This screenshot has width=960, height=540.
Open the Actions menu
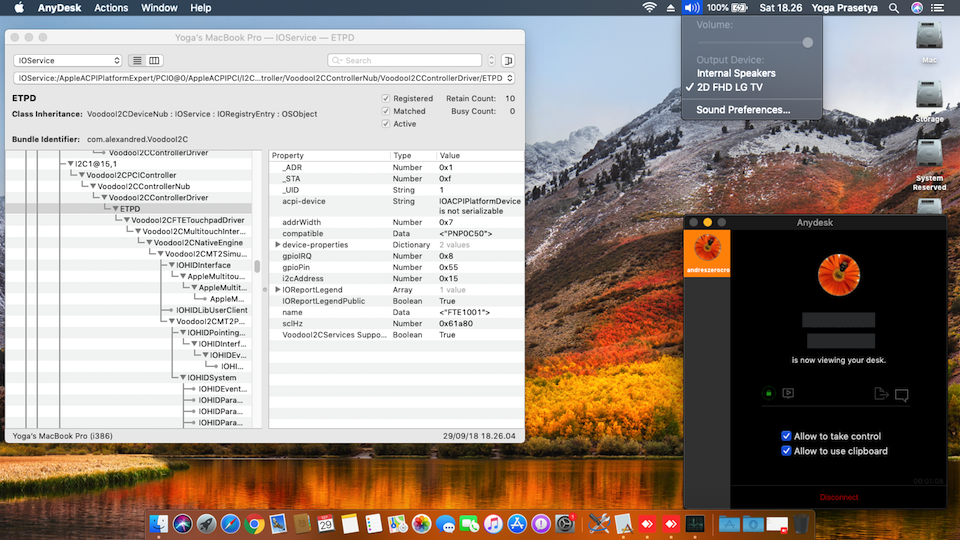(111, 8)
